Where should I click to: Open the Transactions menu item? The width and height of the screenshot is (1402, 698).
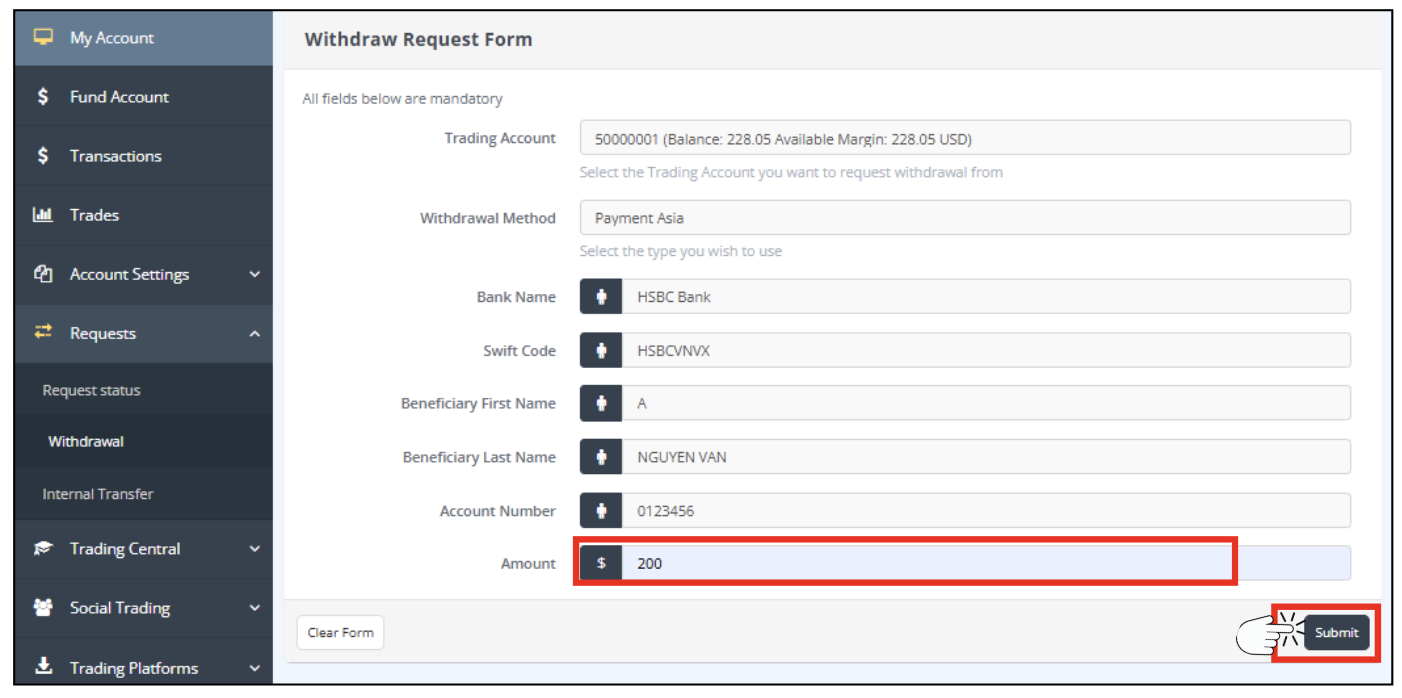tap(115, 156)
